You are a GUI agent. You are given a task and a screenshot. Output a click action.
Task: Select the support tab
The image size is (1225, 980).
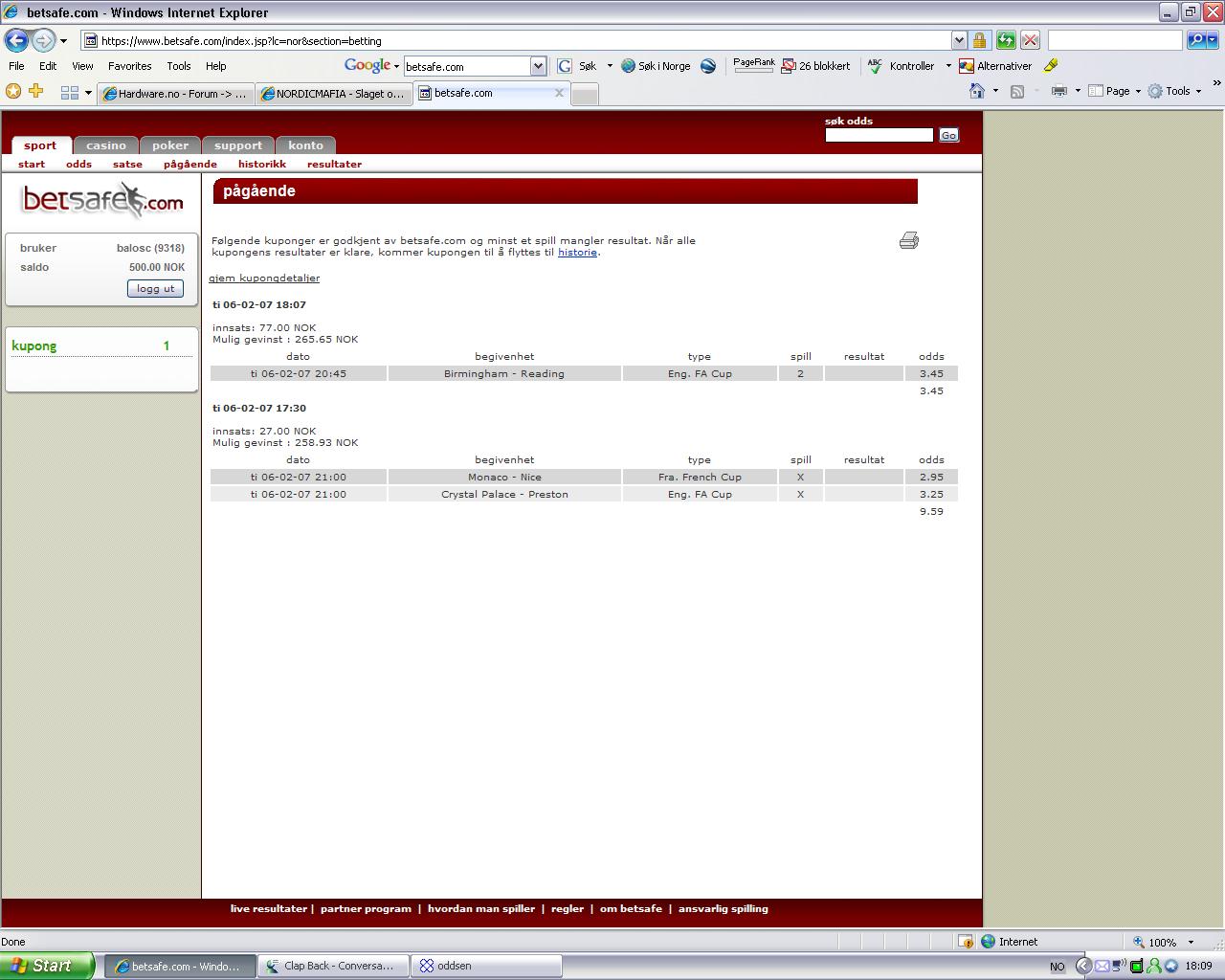click(238, 145)
